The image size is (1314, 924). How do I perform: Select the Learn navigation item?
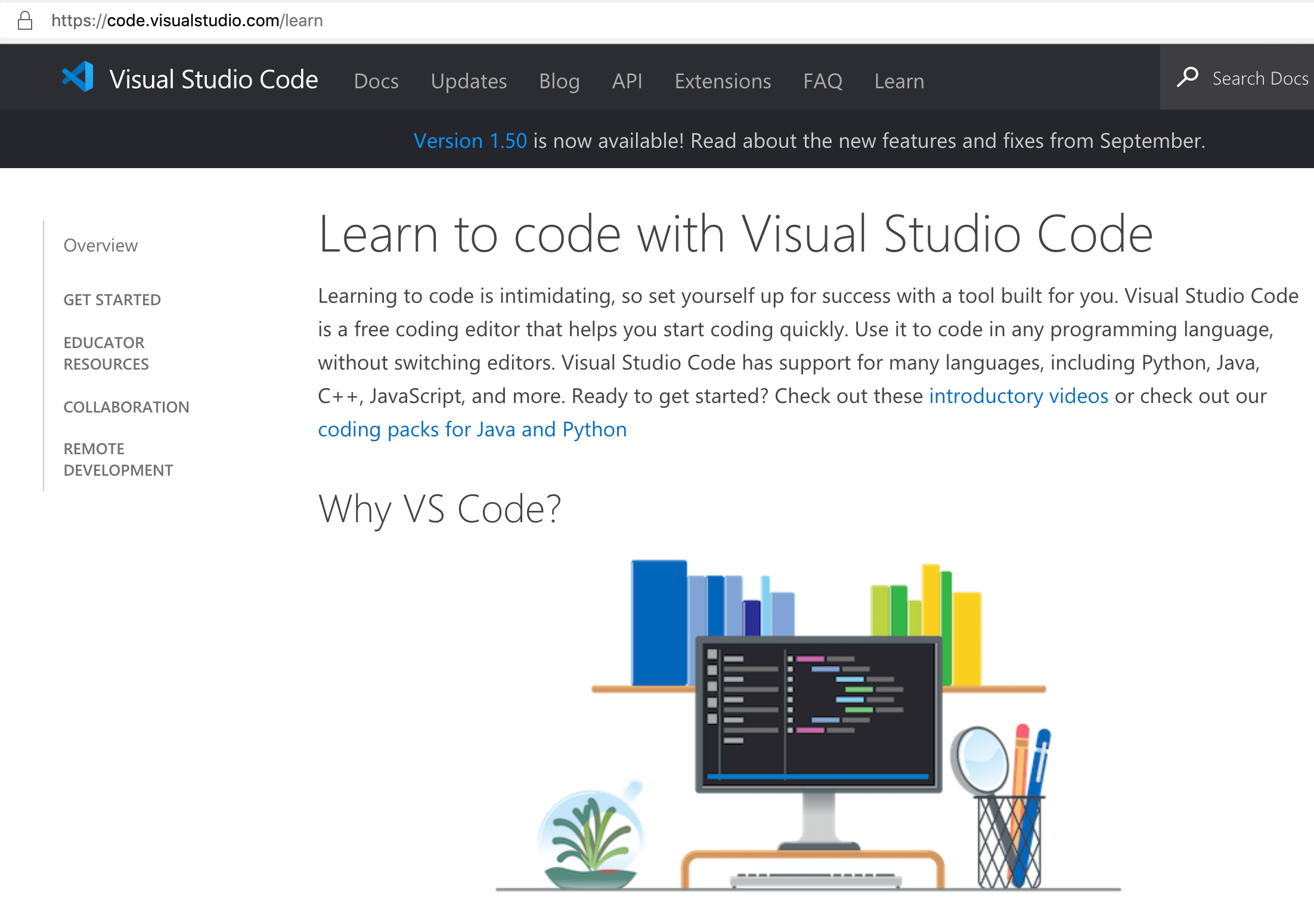[899, 81]
